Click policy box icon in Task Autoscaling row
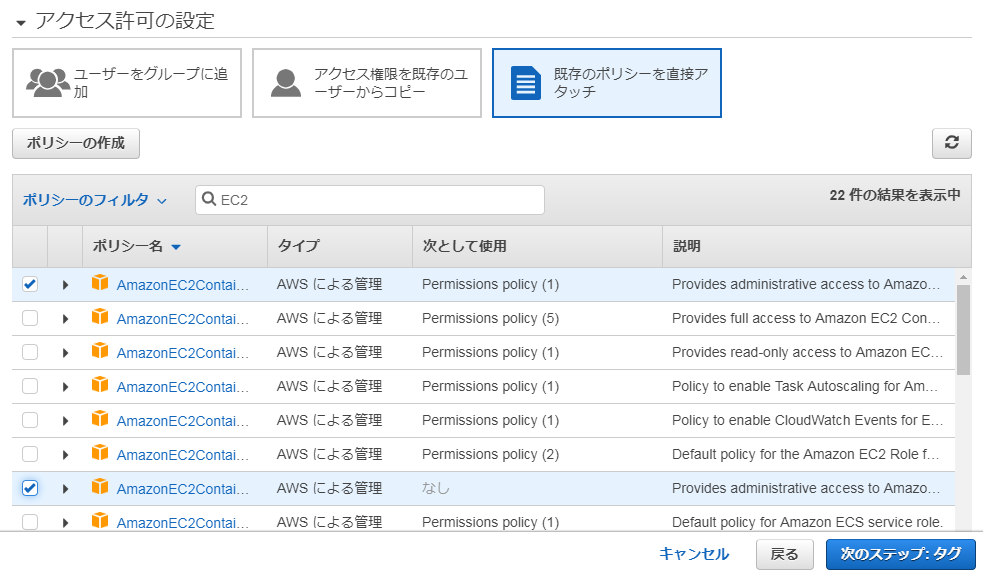 pyautogui.click(x=100, y=385)
